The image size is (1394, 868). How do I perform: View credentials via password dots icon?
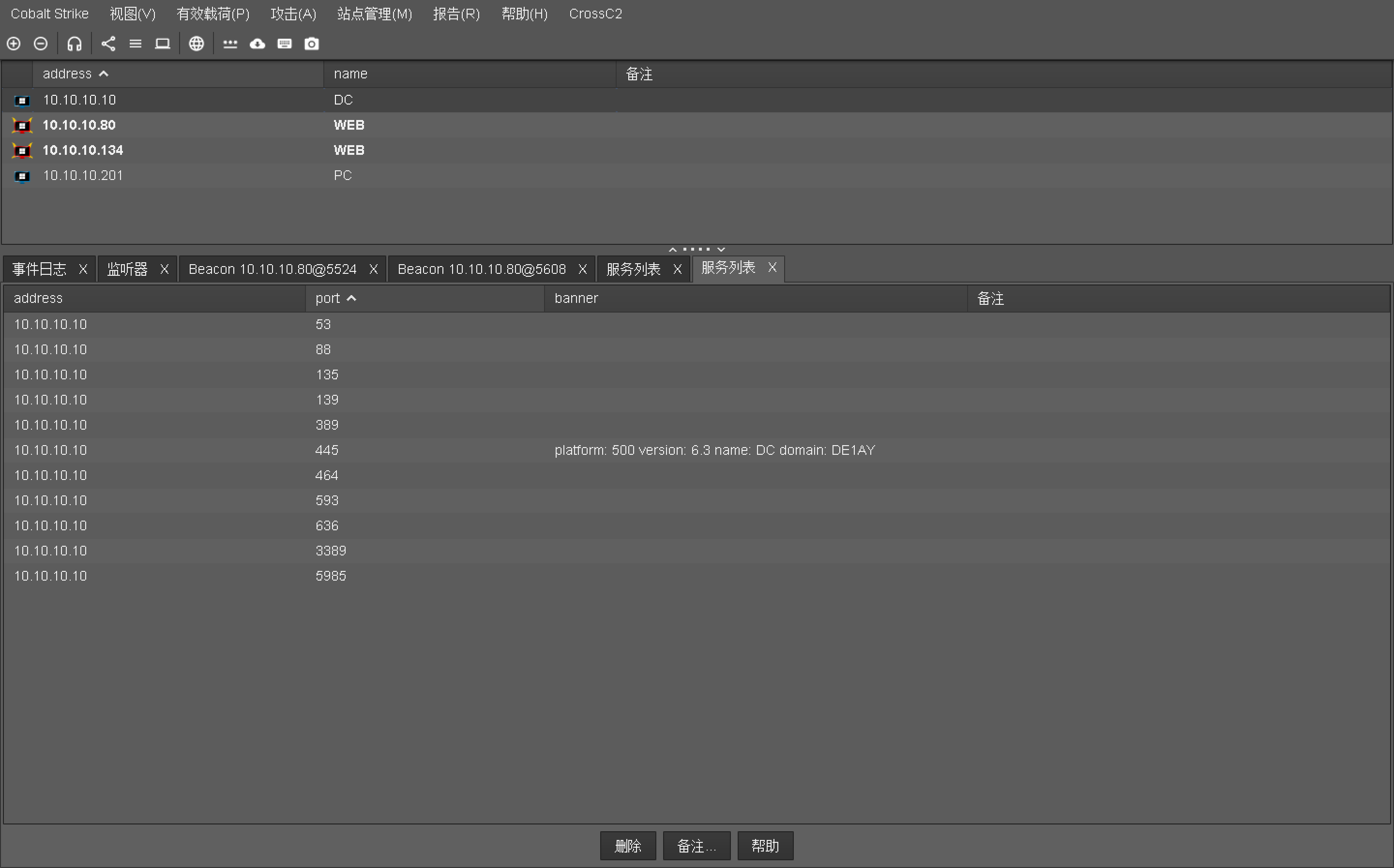[x=230, y=44]
